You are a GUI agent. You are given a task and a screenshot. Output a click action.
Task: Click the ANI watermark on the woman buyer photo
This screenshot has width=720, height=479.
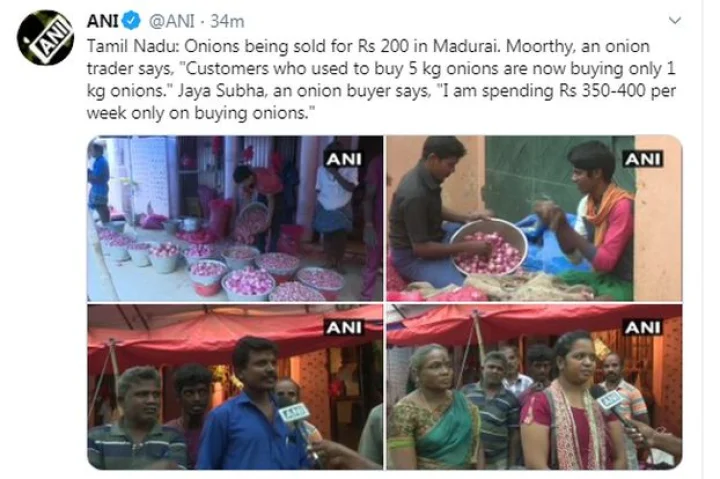click(643, 327)
